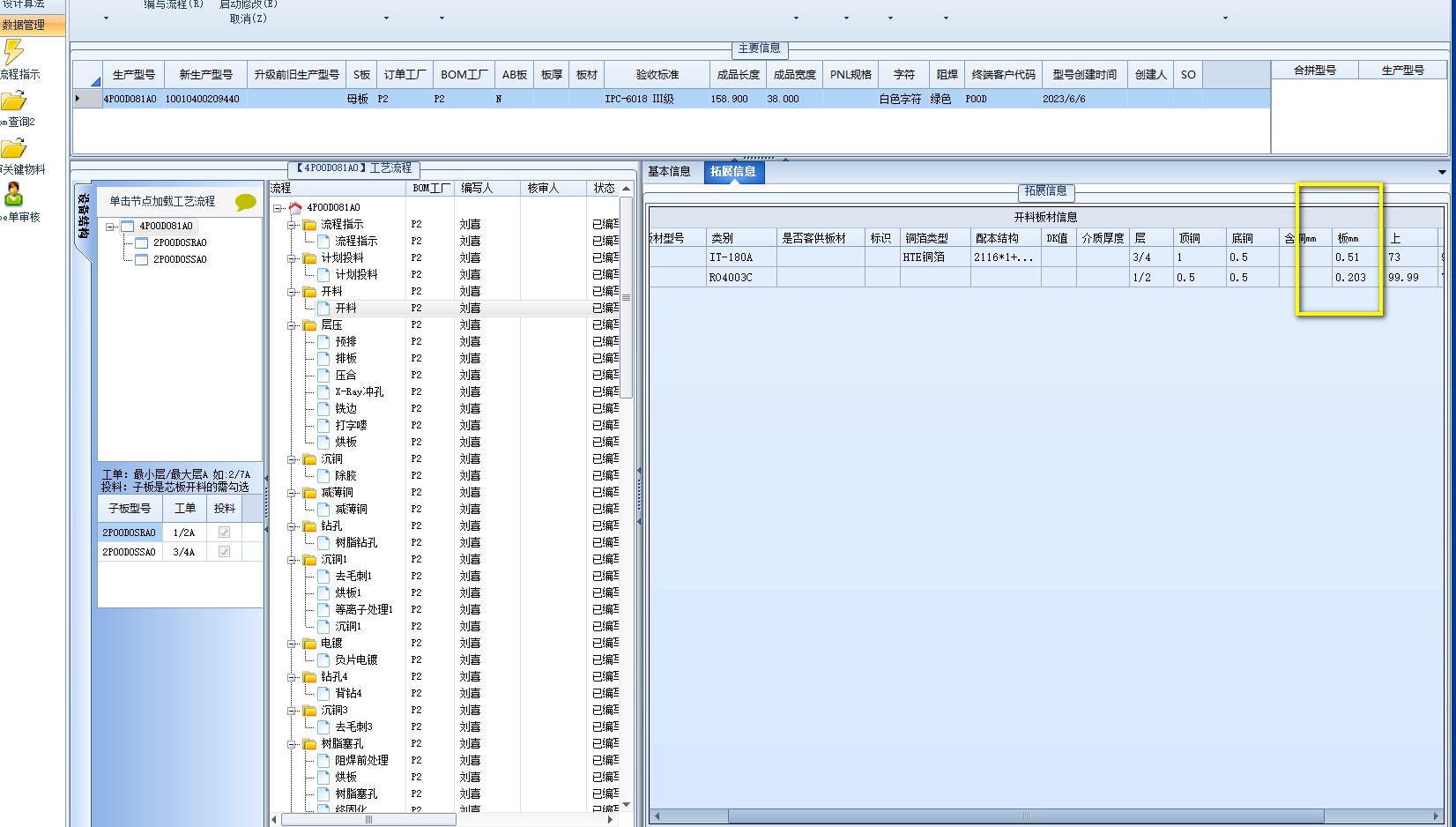Select the 拓展信息 tab
1456x827 pixels.
(x=733, y=171)
